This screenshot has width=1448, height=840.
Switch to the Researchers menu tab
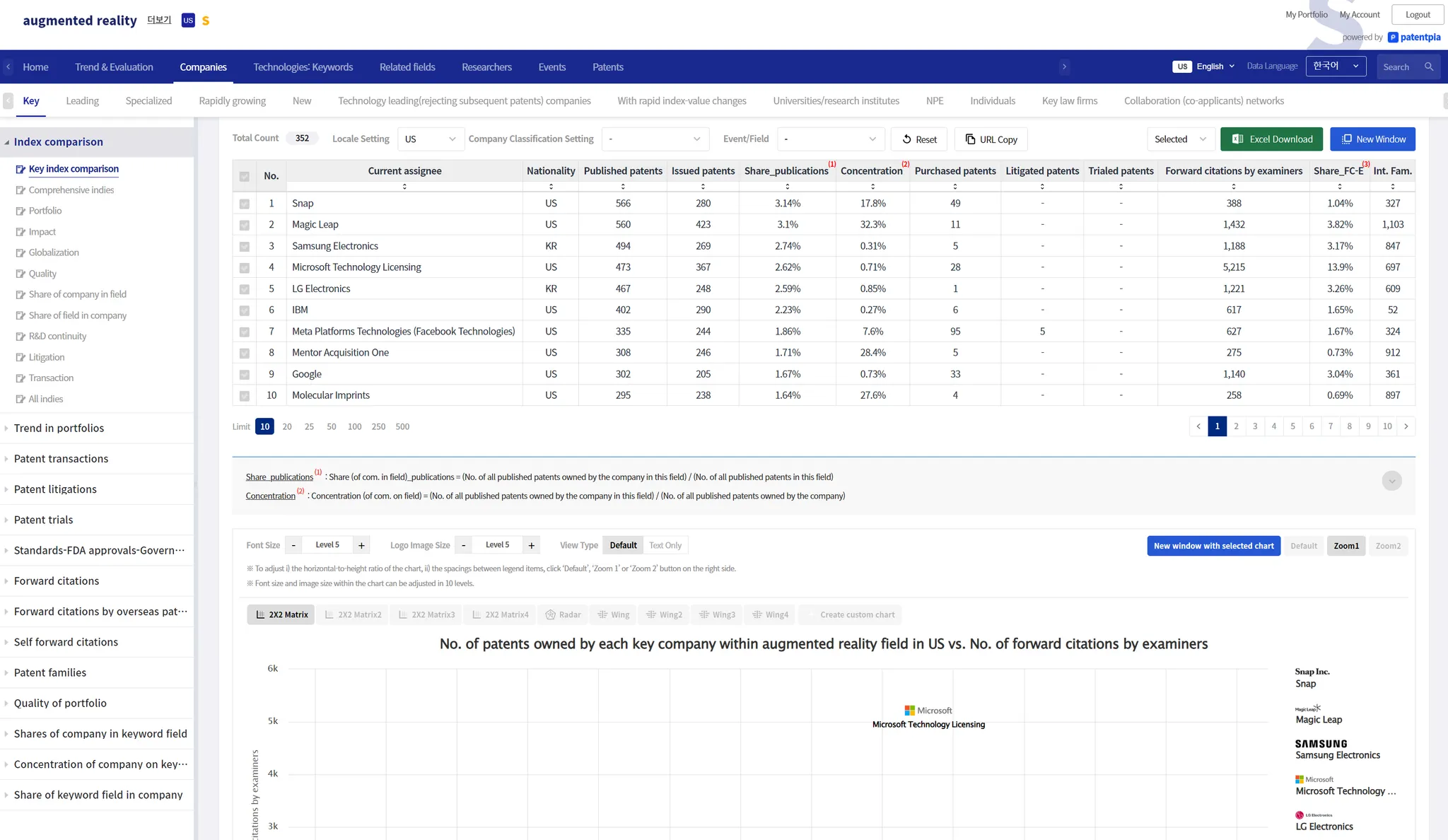(x=486, y=67)
